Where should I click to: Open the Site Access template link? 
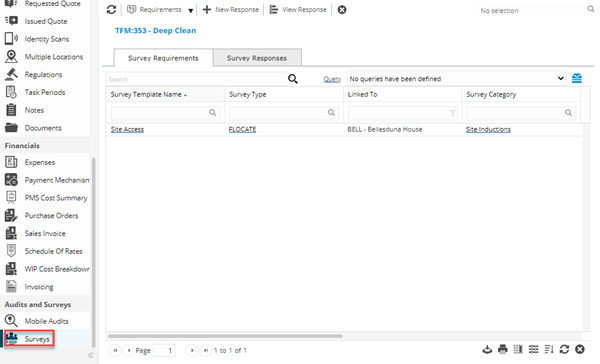[127, 129]
